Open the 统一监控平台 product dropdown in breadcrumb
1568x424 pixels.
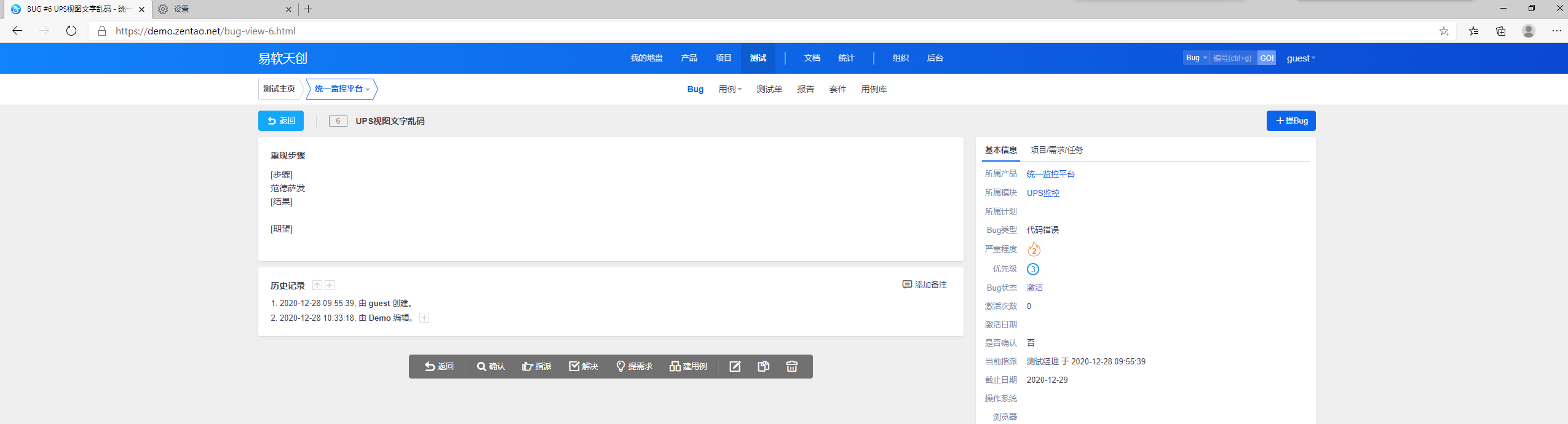(342, 89)
